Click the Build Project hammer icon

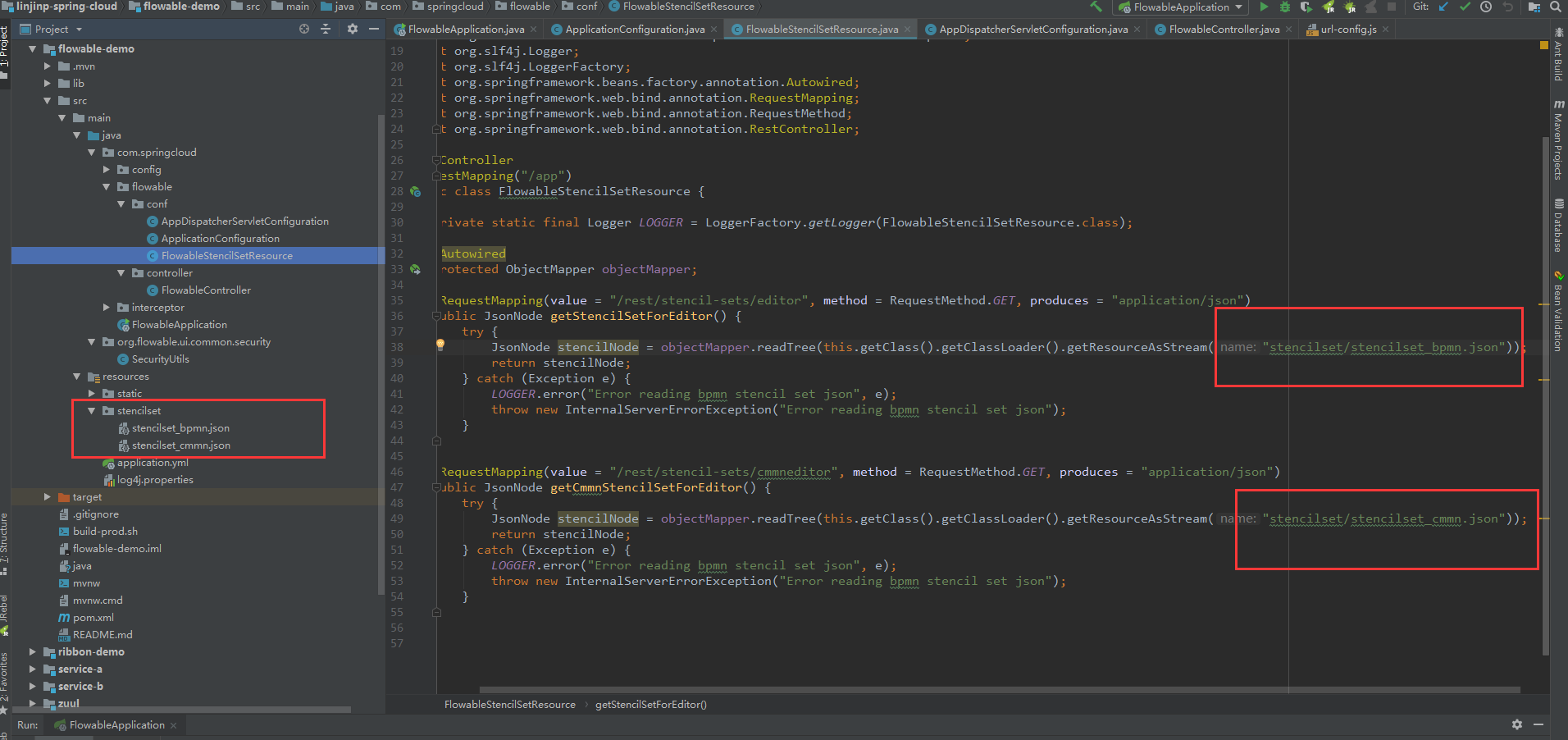tap(1096, 7)
